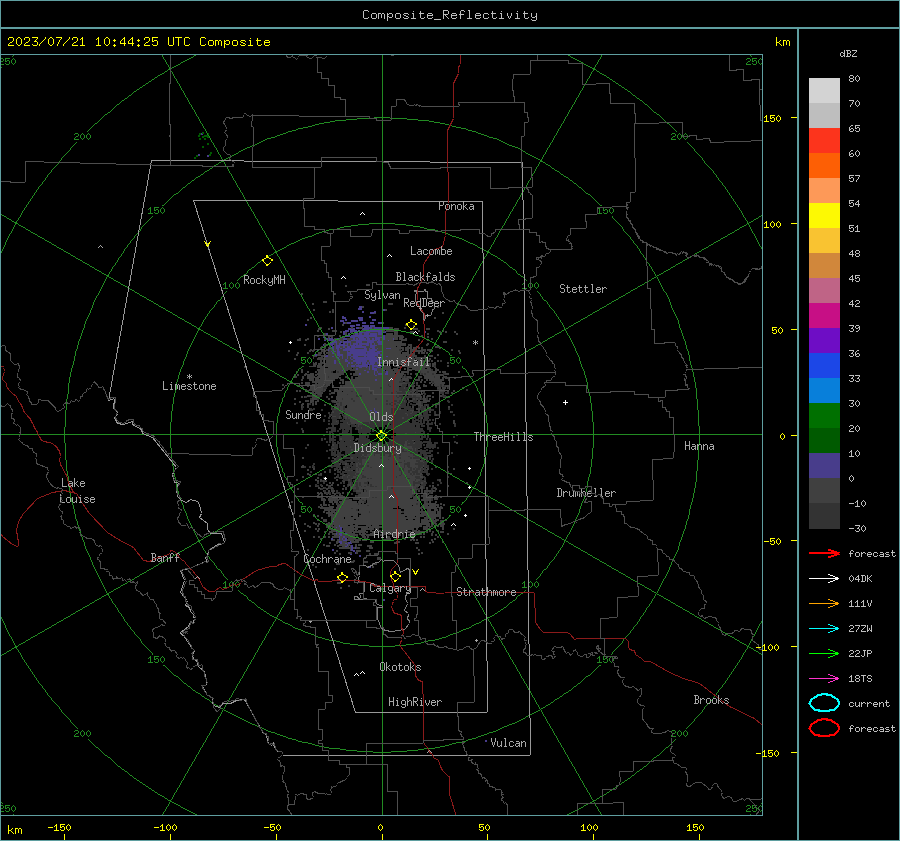Pick the light gray 70–80 dBZ color band

point(824,91)
